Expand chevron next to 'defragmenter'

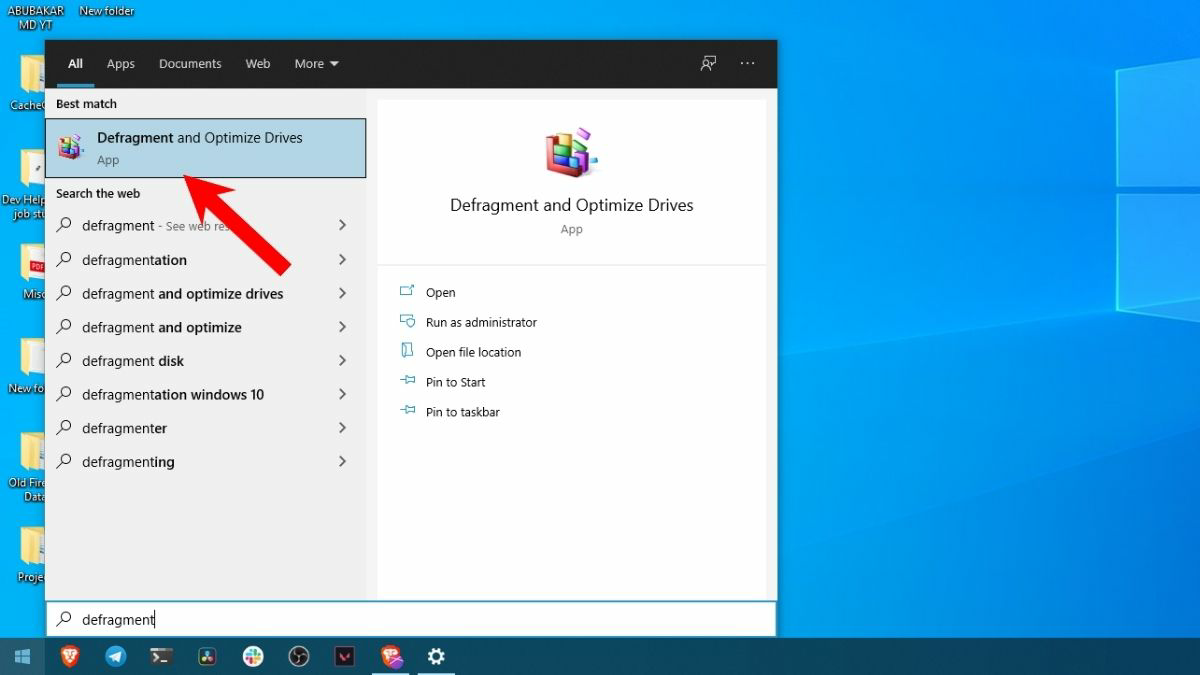342,427
